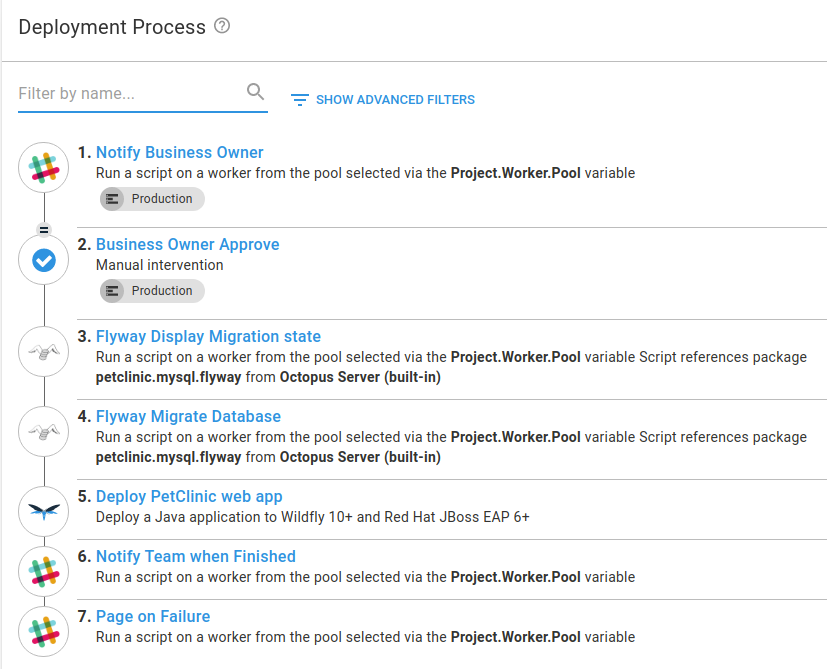Open the Notify Business Owner step
This screenshot has height=669, width=827.
180,152
